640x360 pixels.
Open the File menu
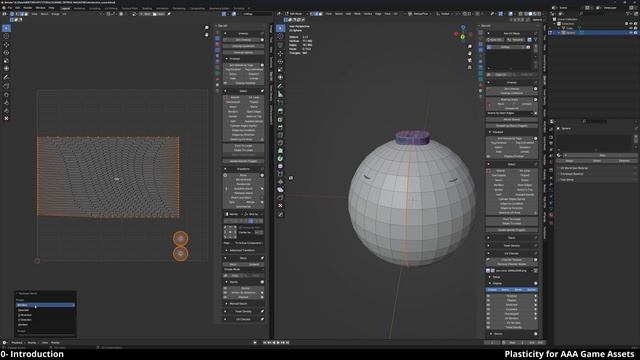[10, 8]
